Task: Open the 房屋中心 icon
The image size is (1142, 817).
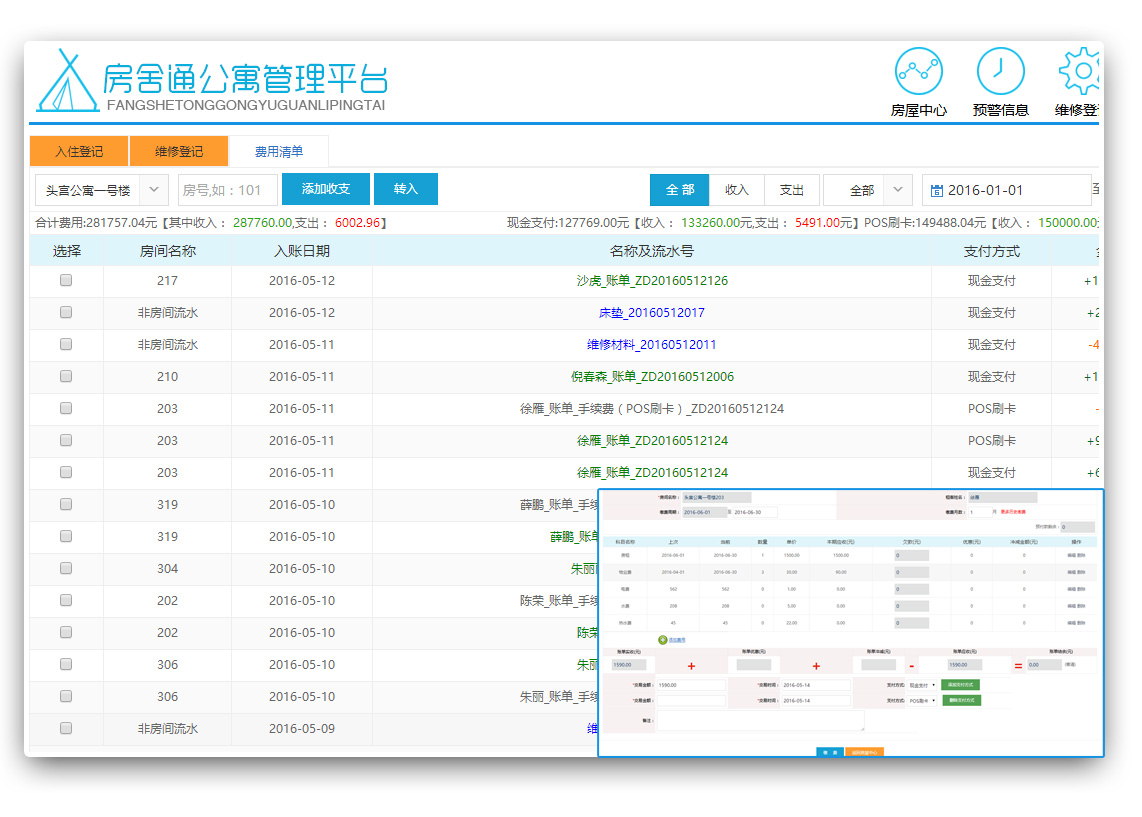Action: point(918,72)
